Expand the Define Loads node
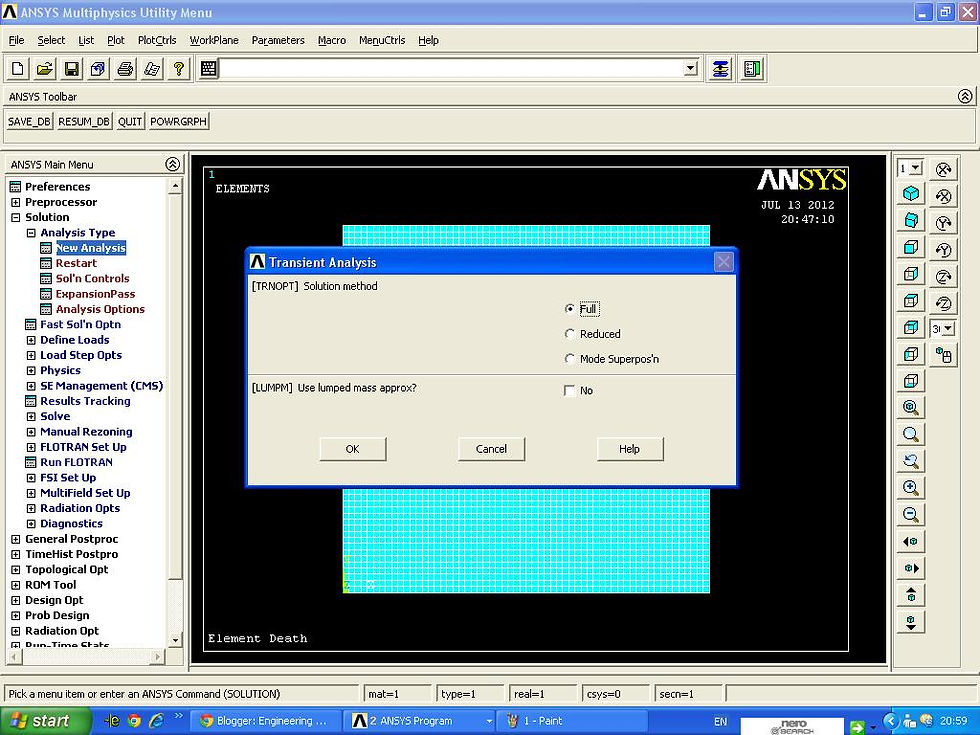 [31, 340]
